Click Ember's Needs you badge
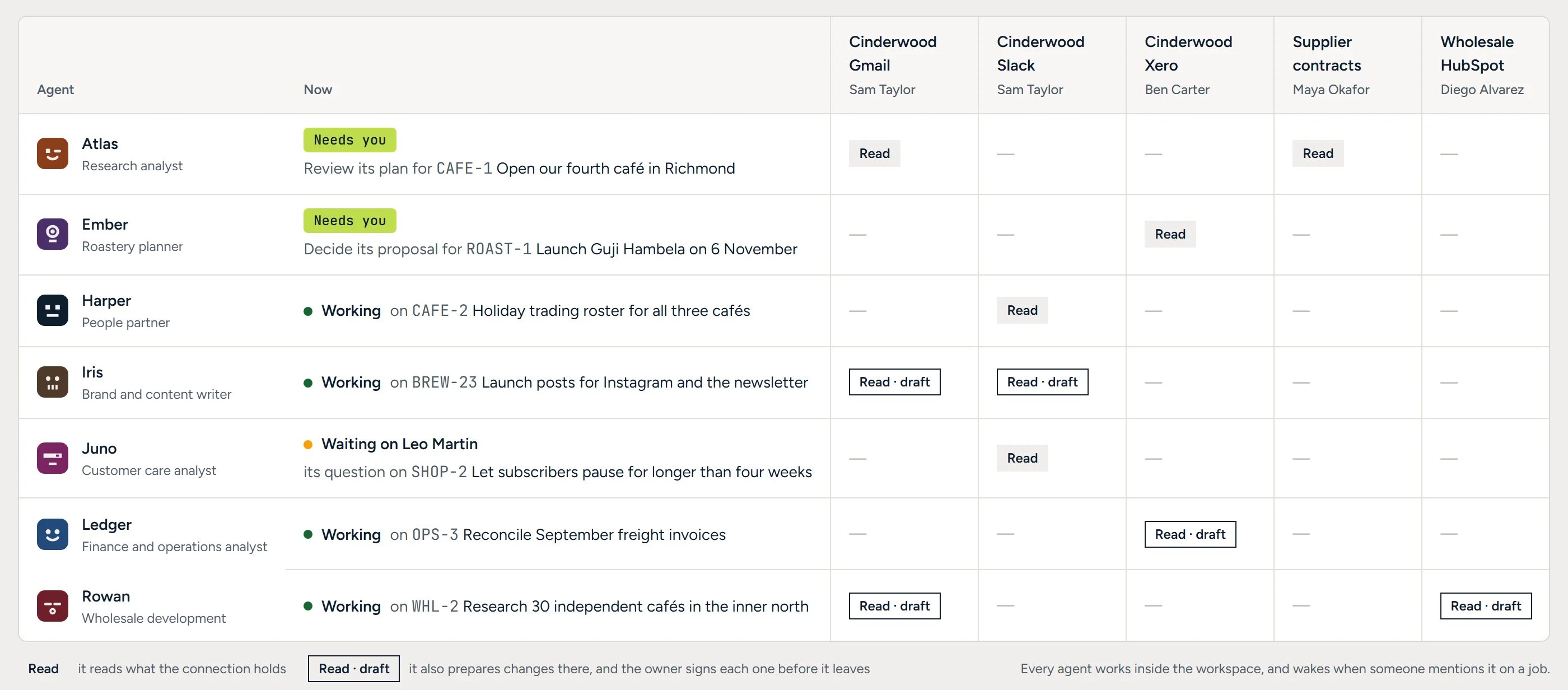The image size is (1568, 690). click(x=350, y=221)
